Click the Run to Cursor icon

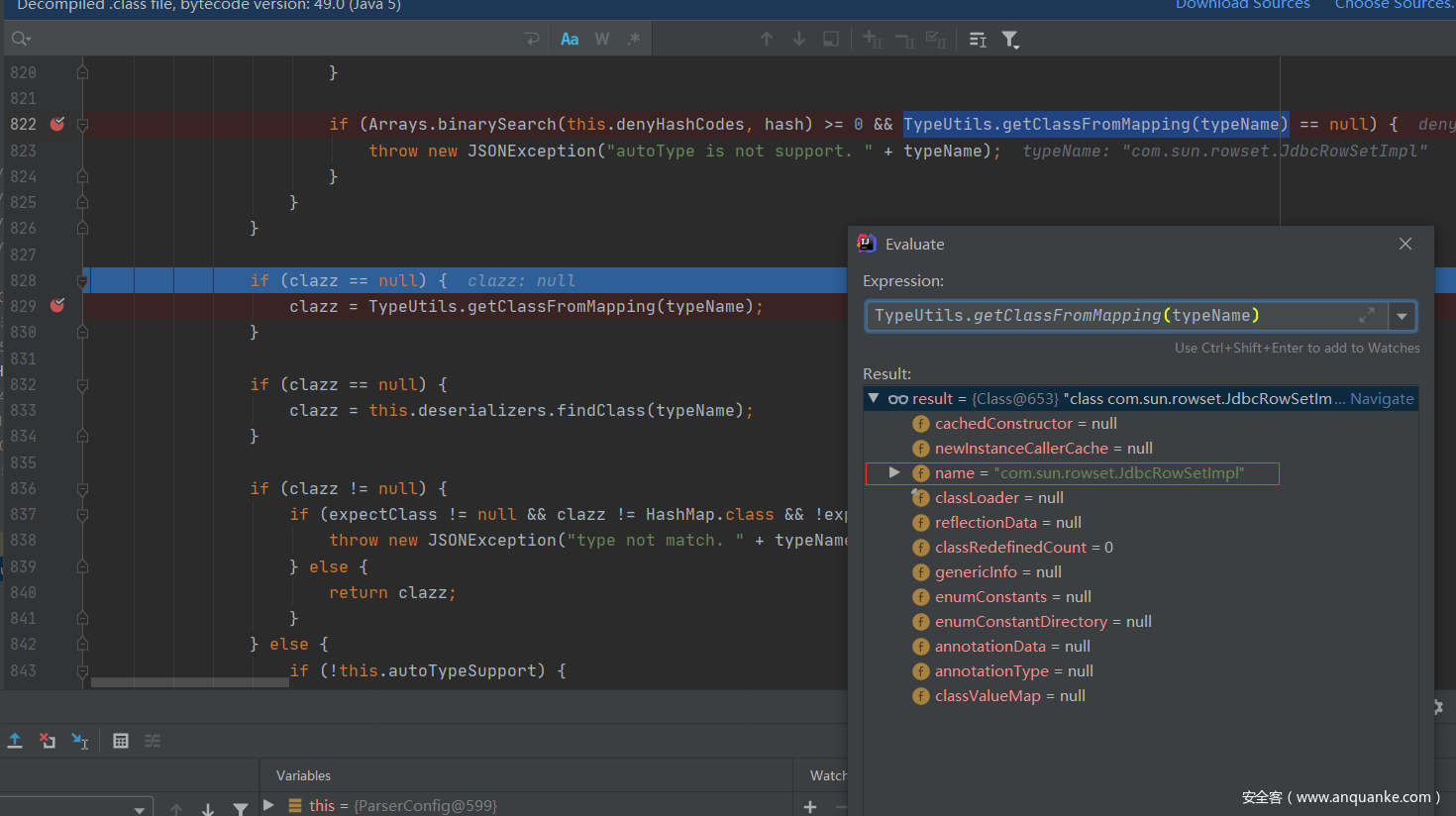pyautogui.click(x=80, y=741)
